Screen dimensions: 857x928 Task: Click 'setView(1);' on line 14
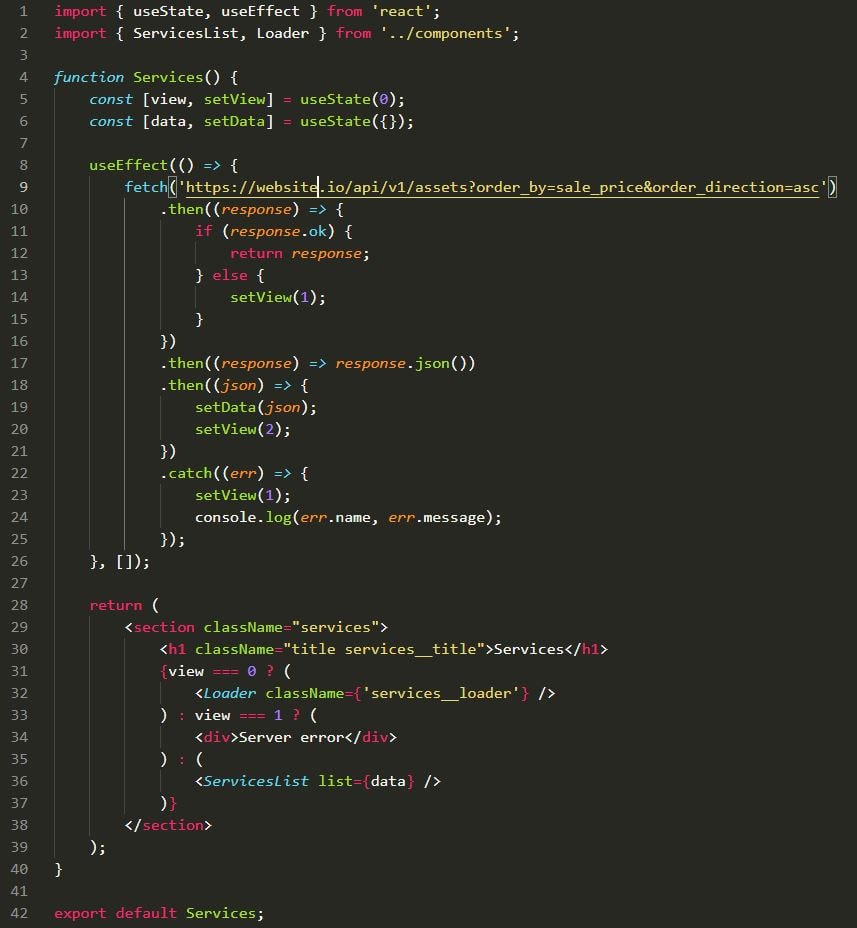point(278,297)
